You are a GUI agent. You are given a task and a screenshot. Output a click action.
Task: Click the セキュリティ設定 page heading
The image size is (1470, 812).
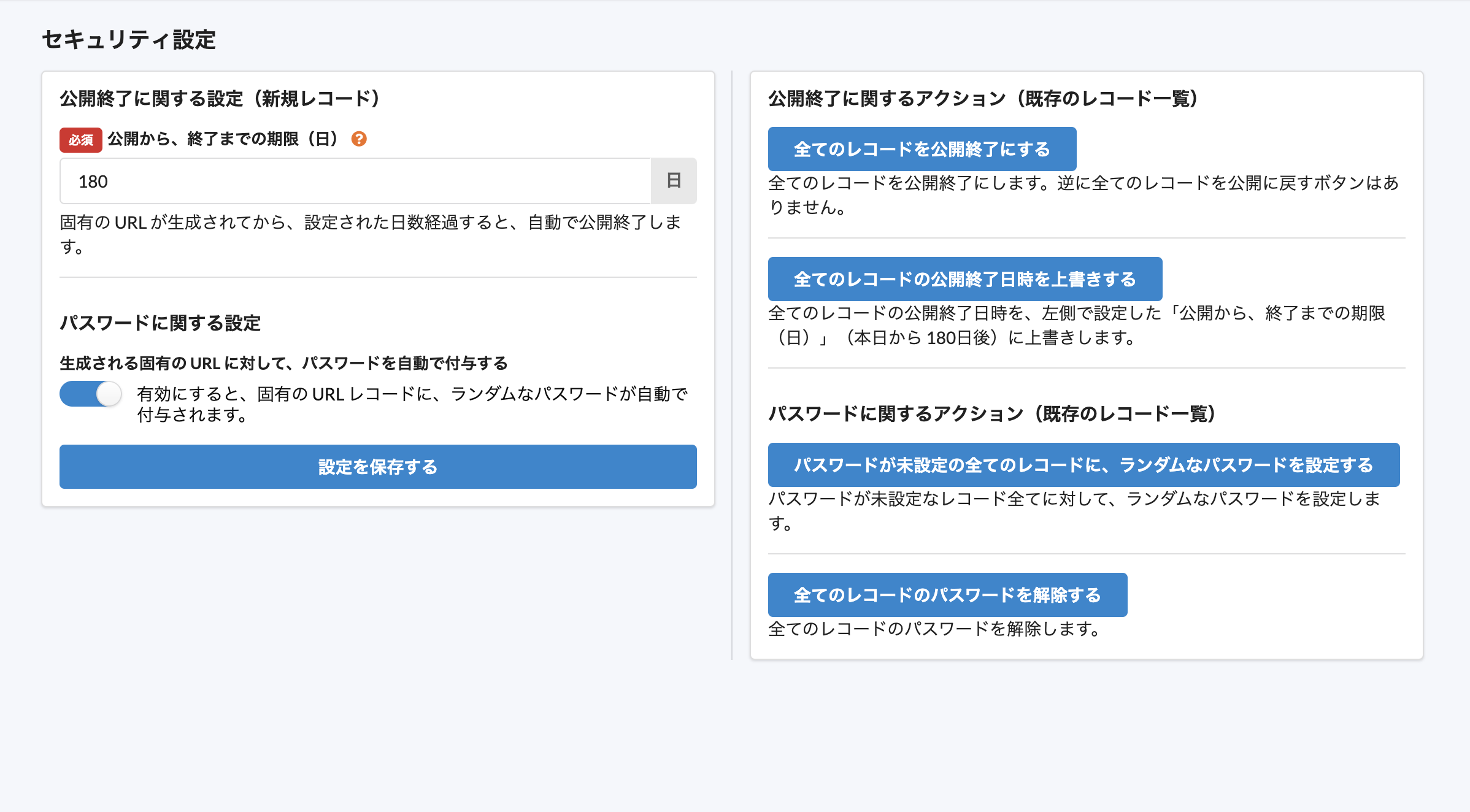[x=129, y=40]
